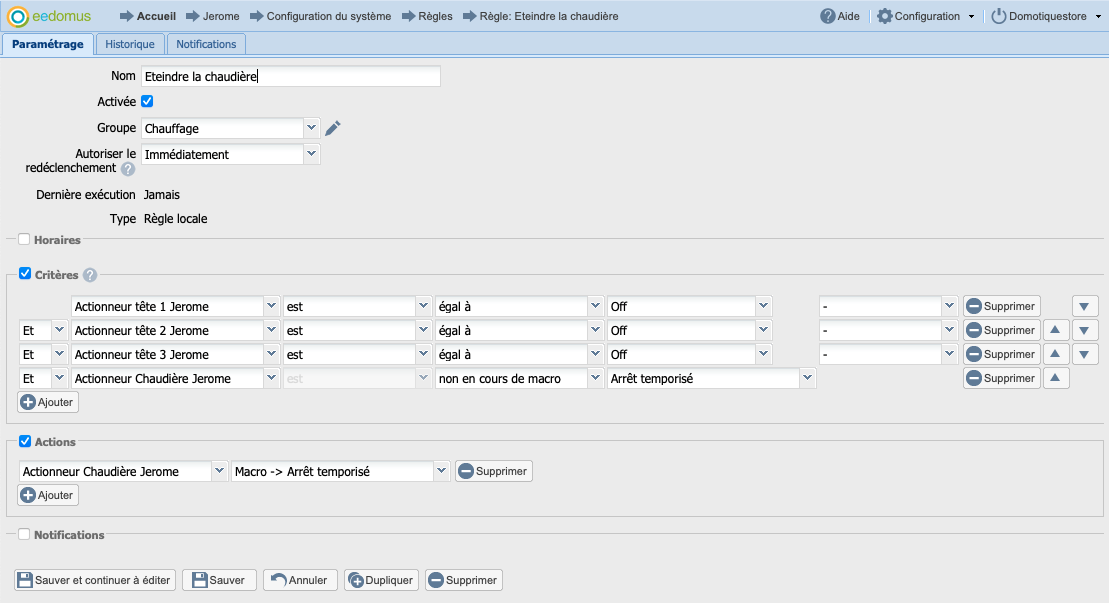Screen dimensions: 1109x603
Task: Move the tête 1 criterion down with arrow
Action: pyautogui.click(x=1085, y=306)
